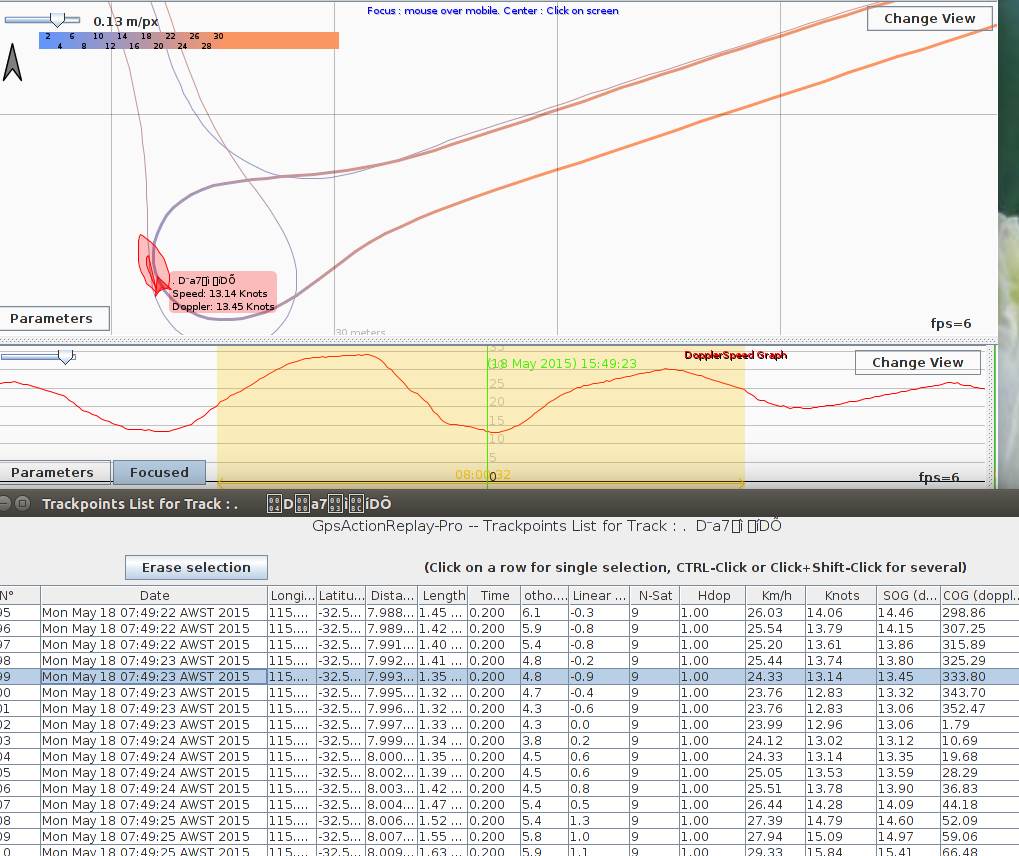
Task: Sort table by the Date column header
Action: (154, 595)
